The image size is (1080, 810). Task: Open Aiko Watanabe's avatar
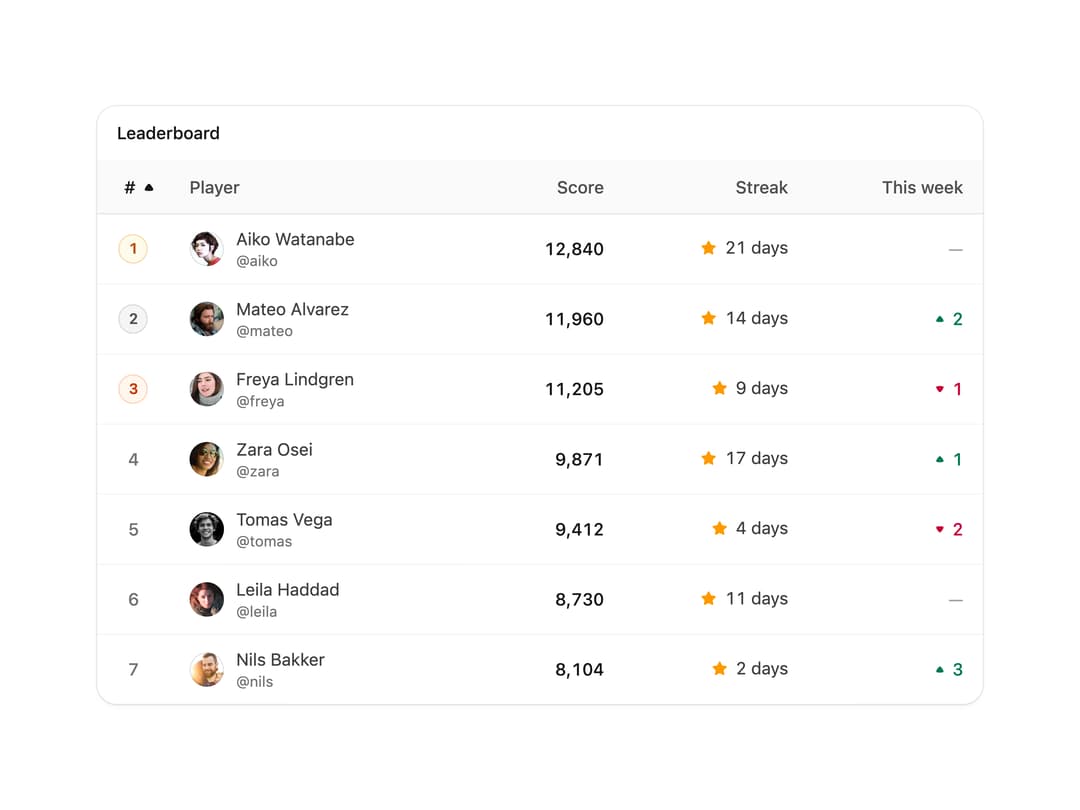pos(207,249)
